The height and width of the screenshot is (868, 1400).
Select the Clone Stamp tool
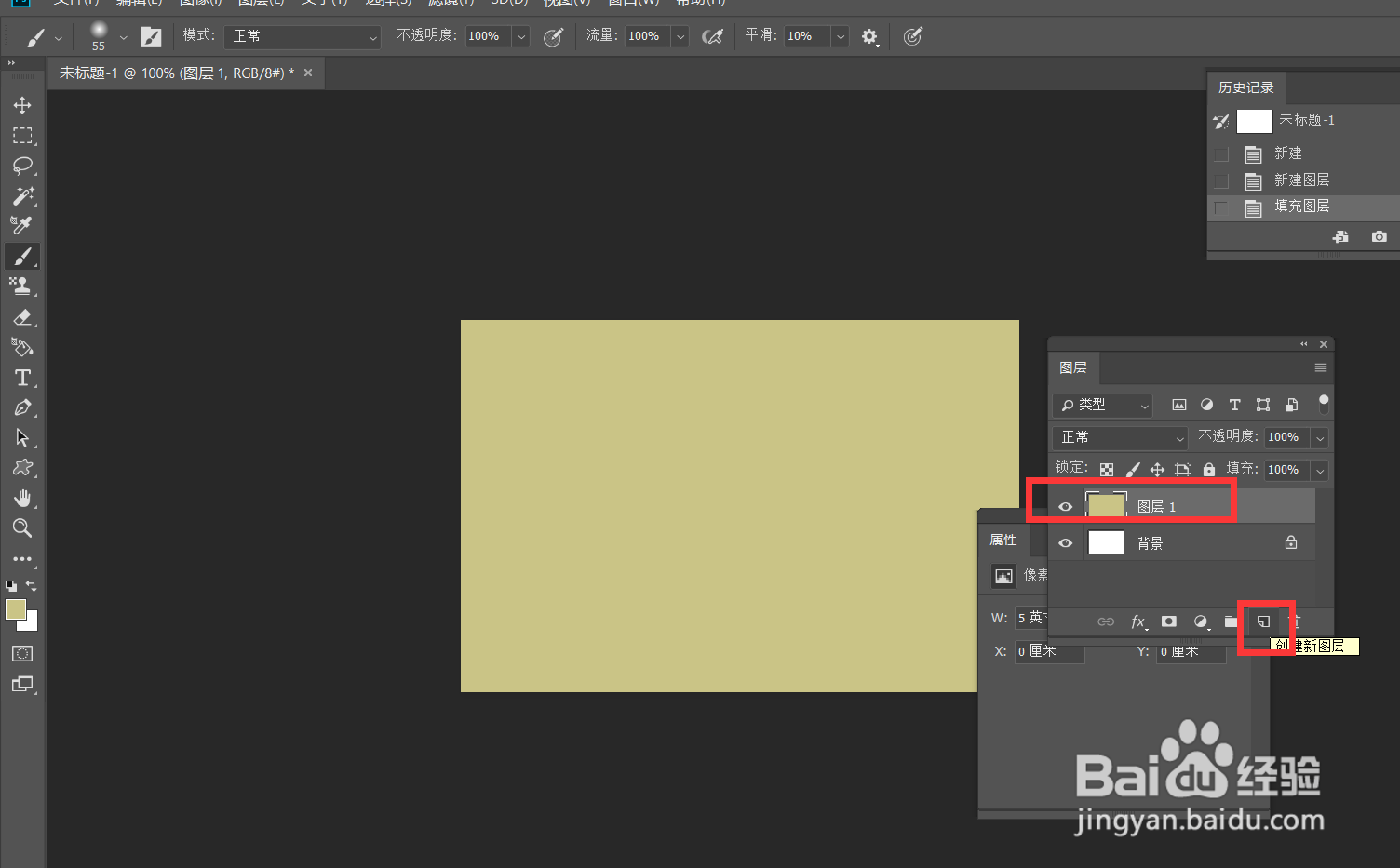pyautogui.click(x=22, y=286)
